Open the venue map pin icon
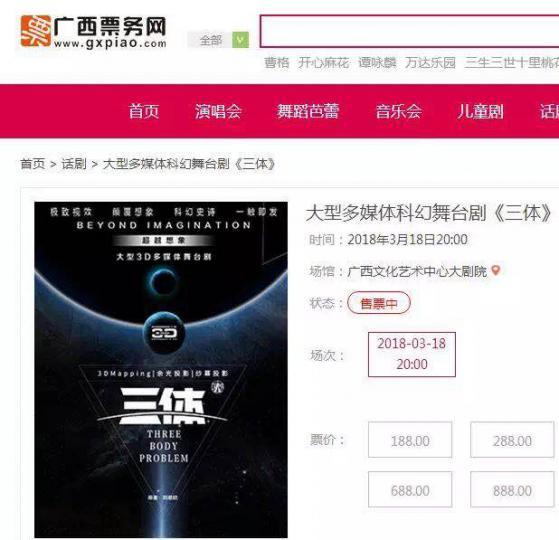Screen dimensions: 559x540 pyautogui.click(x=496, y=271)
